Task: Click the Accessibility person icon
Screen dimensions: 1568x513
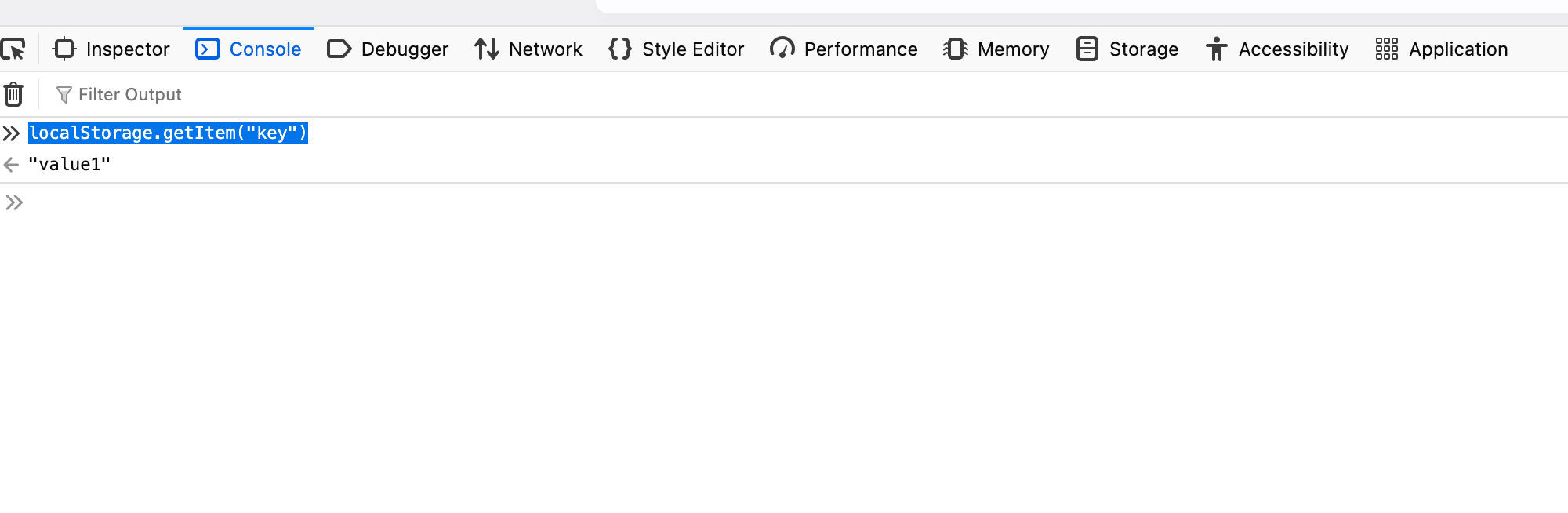Action: click(x=1216, y=49)
